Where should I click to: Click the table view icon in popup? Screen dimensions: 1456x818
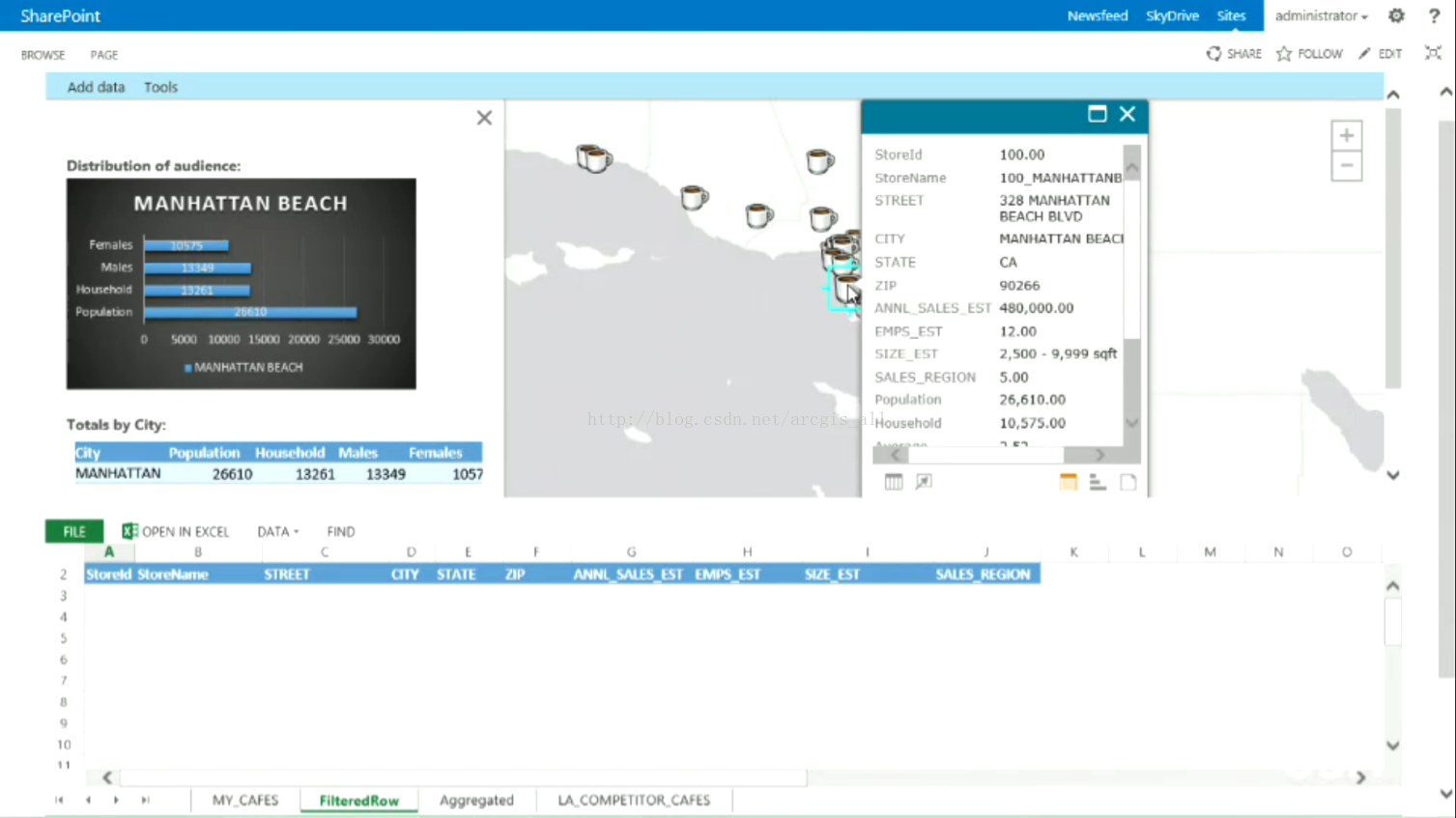(894, 482)
